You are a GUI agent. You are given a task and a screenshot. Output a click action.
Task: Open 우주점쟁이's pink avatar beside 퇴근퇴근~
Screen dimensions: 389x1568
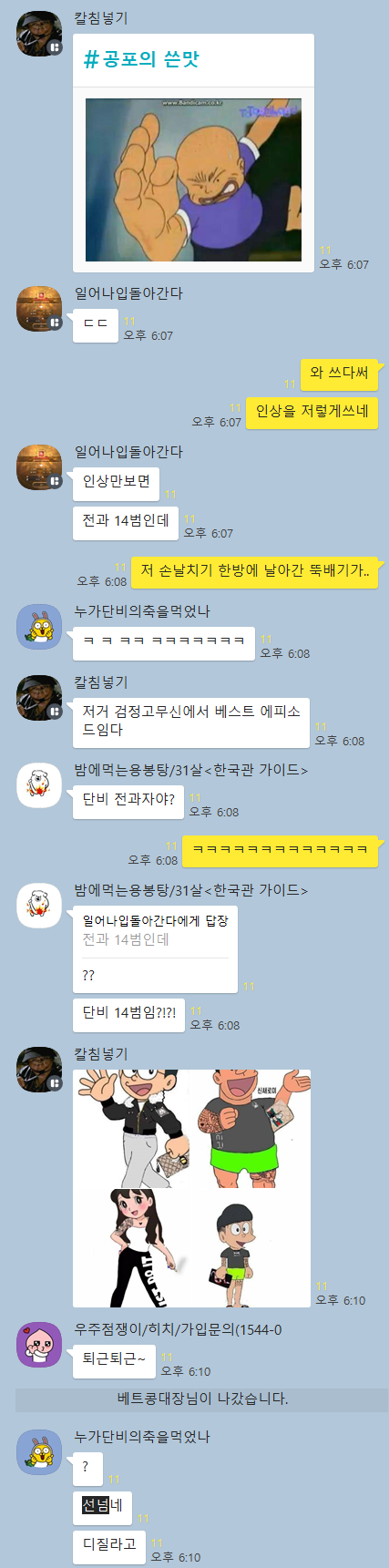point(39,1346)
